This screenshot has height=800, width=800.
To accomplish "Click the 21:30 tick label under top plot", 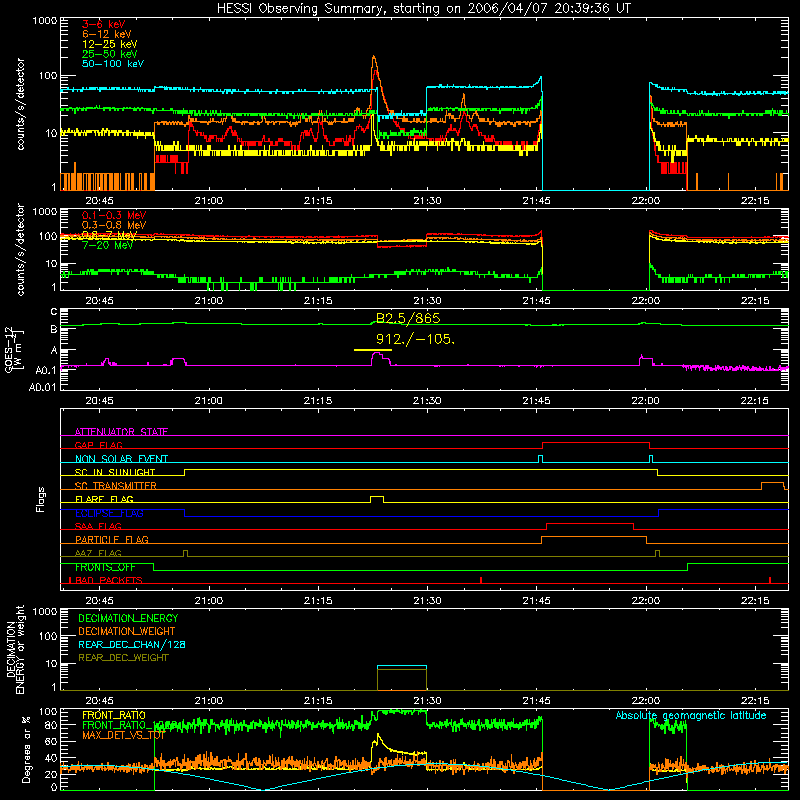I will (427, 201).
